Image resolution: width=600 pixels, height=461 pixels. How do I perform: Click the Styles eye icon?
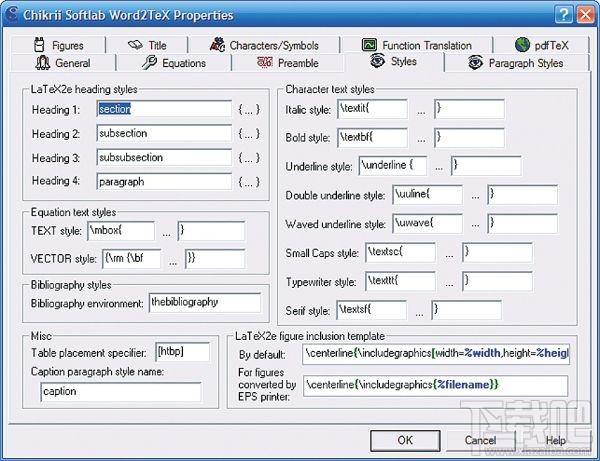click(x=377, y=60)
